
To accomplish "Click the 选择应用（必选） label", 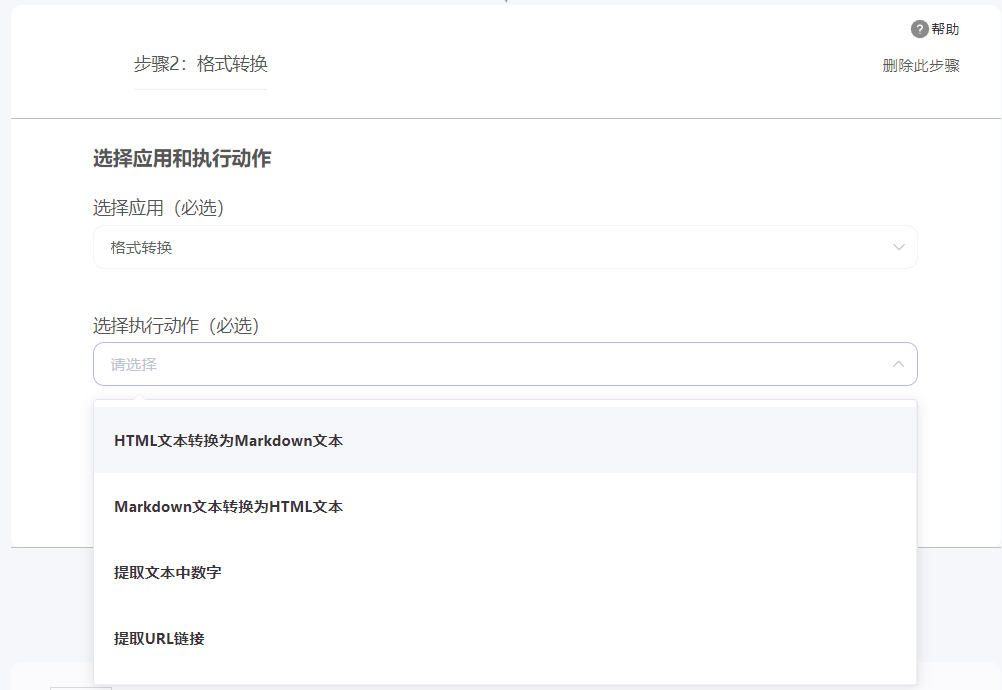I will tap(158, 208).
